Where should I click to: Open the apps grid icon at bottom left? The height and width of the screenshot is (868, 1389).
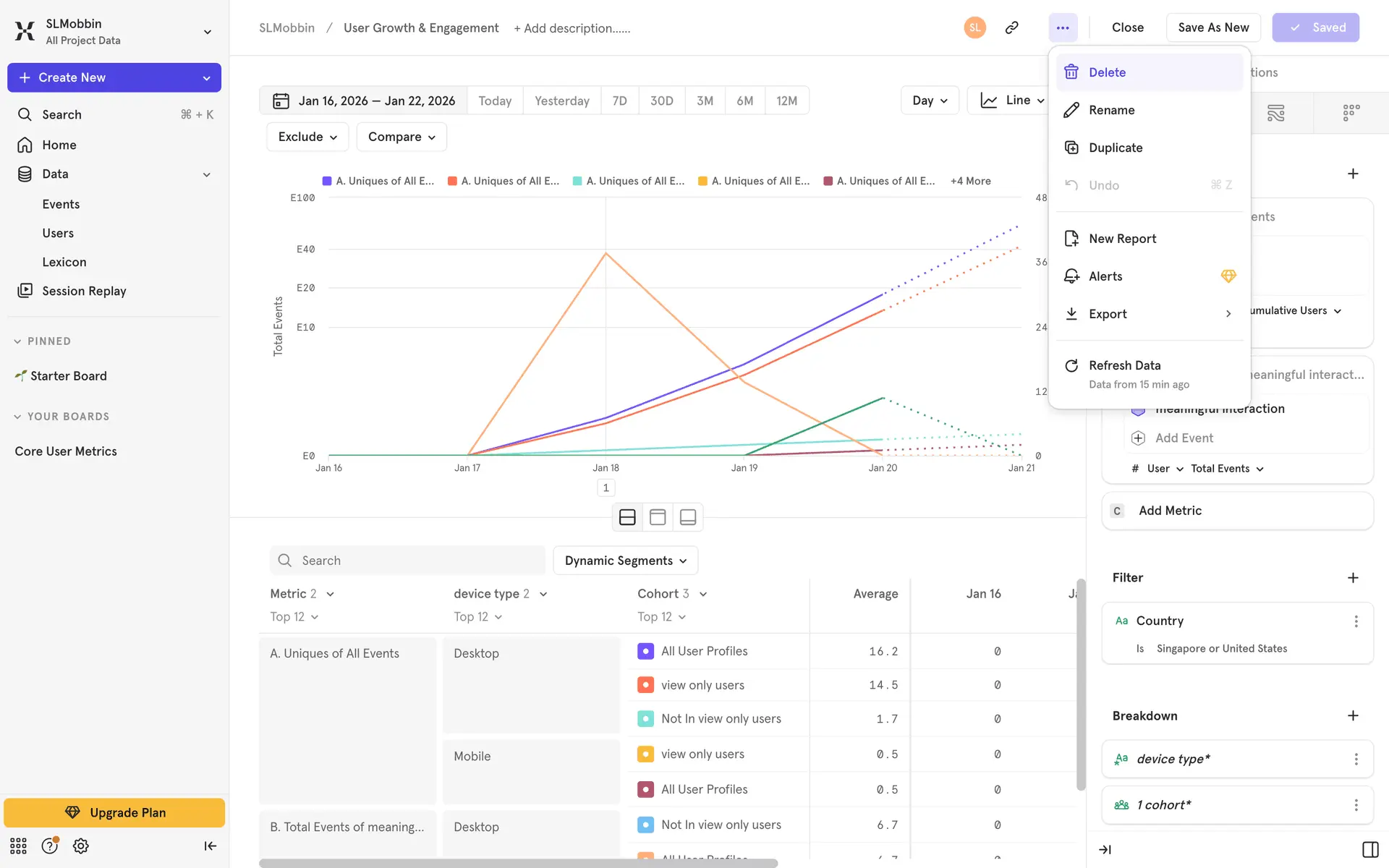tap(18, 846)
